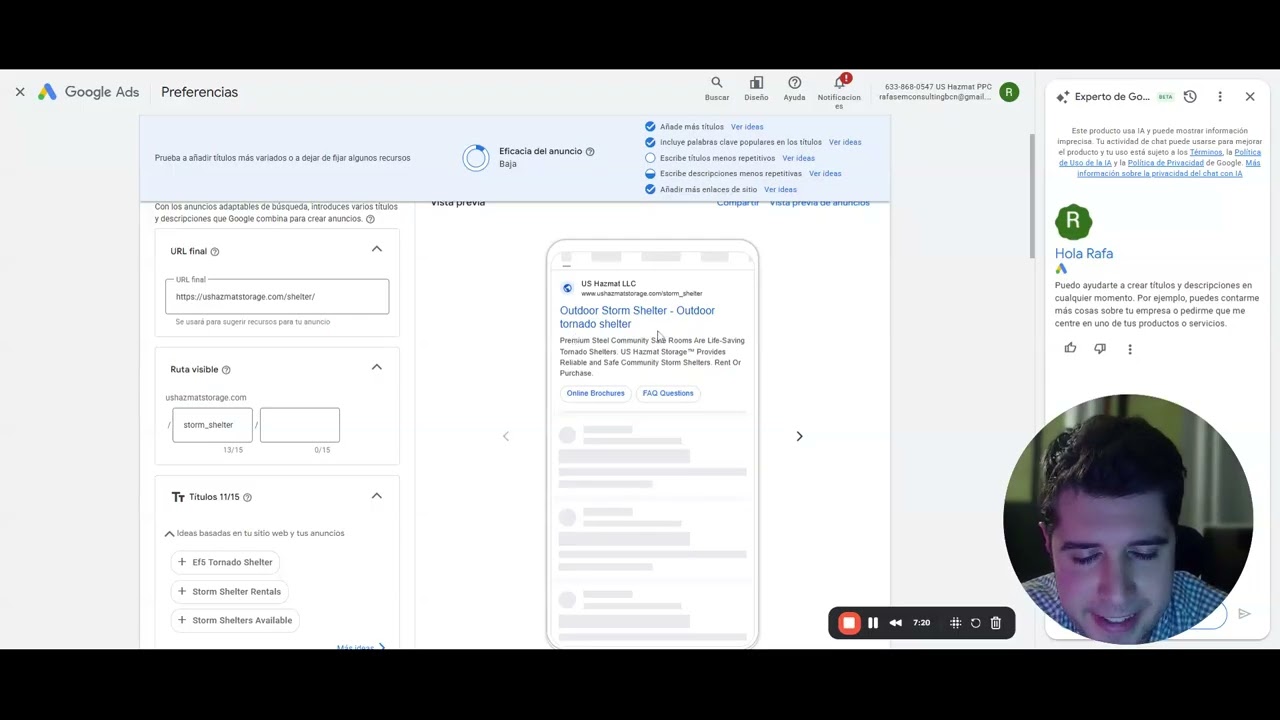
Task: Add the Storm Shelter Rentals title idea
Action: [229, 591]
